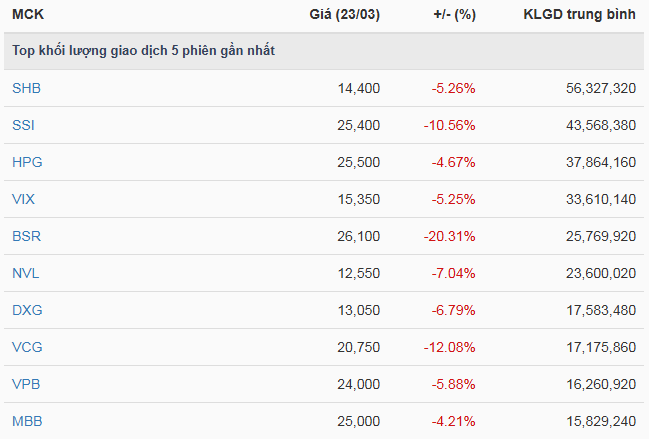Open the SHB stock ticker link
Screen dimensions: 649x439
click(x=26, y=88)
